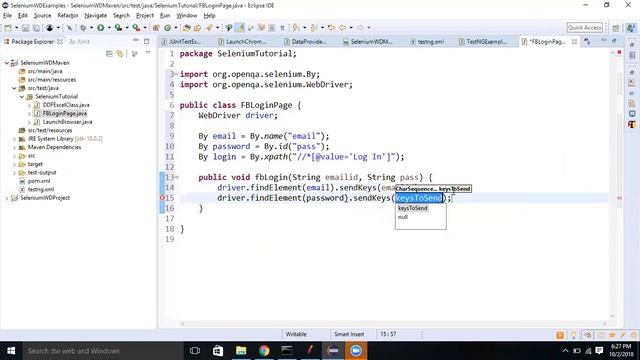Show hidden editor tabs list
The height and width of the screenshot is (360, 640).
pos(587,41)
